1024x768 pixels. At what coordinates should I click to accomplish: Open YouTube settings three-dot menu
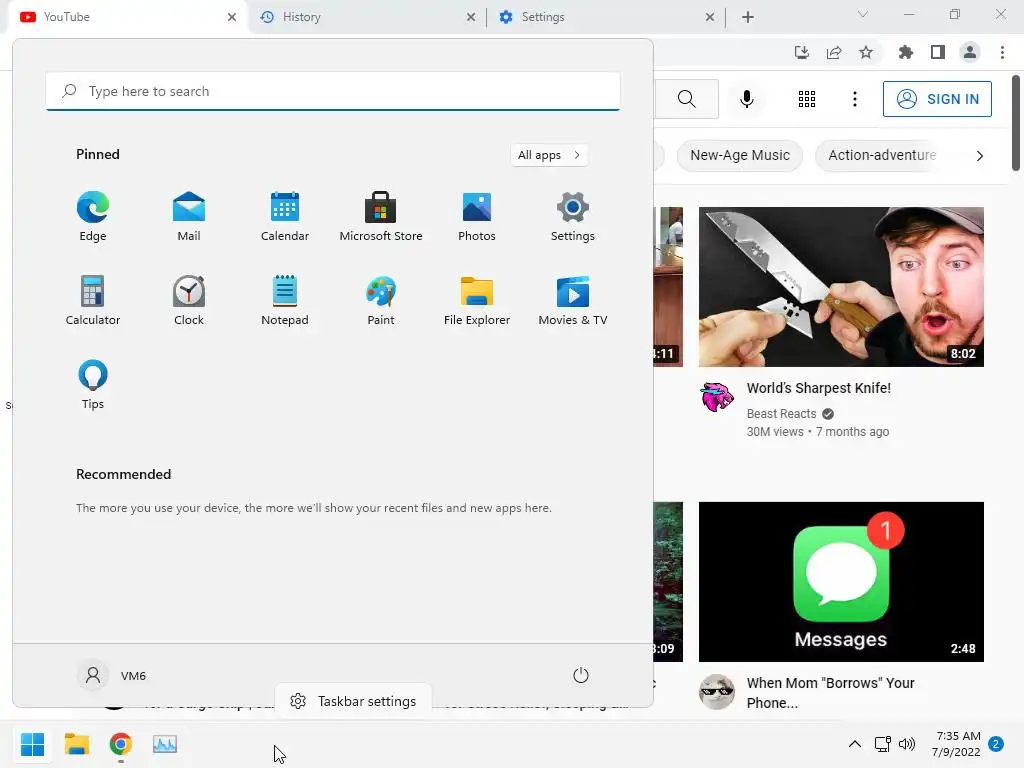(855, 99)
